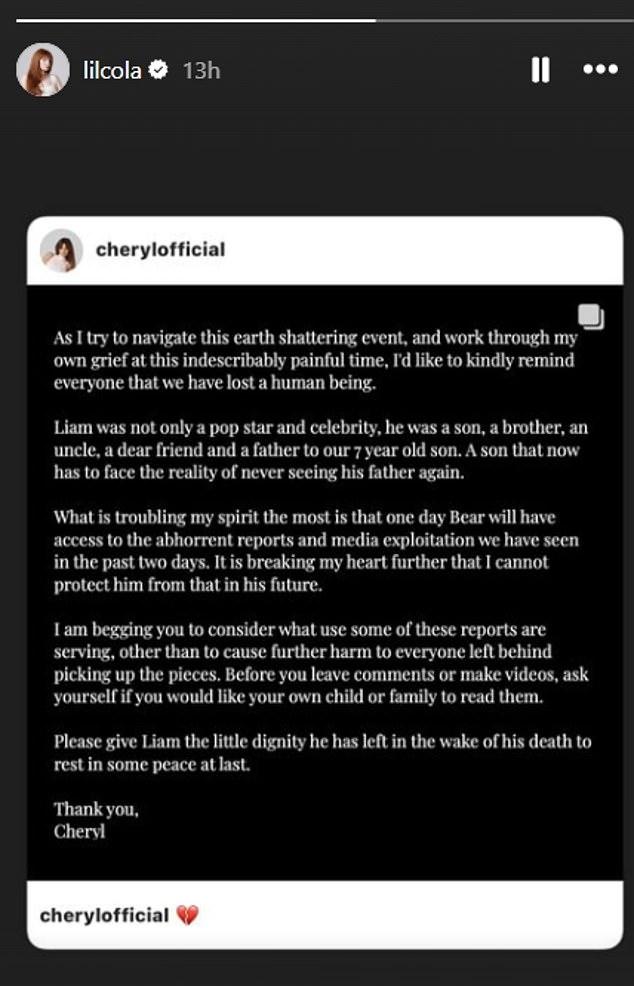Click the 13h story timestamp

(x=201, y=70)
